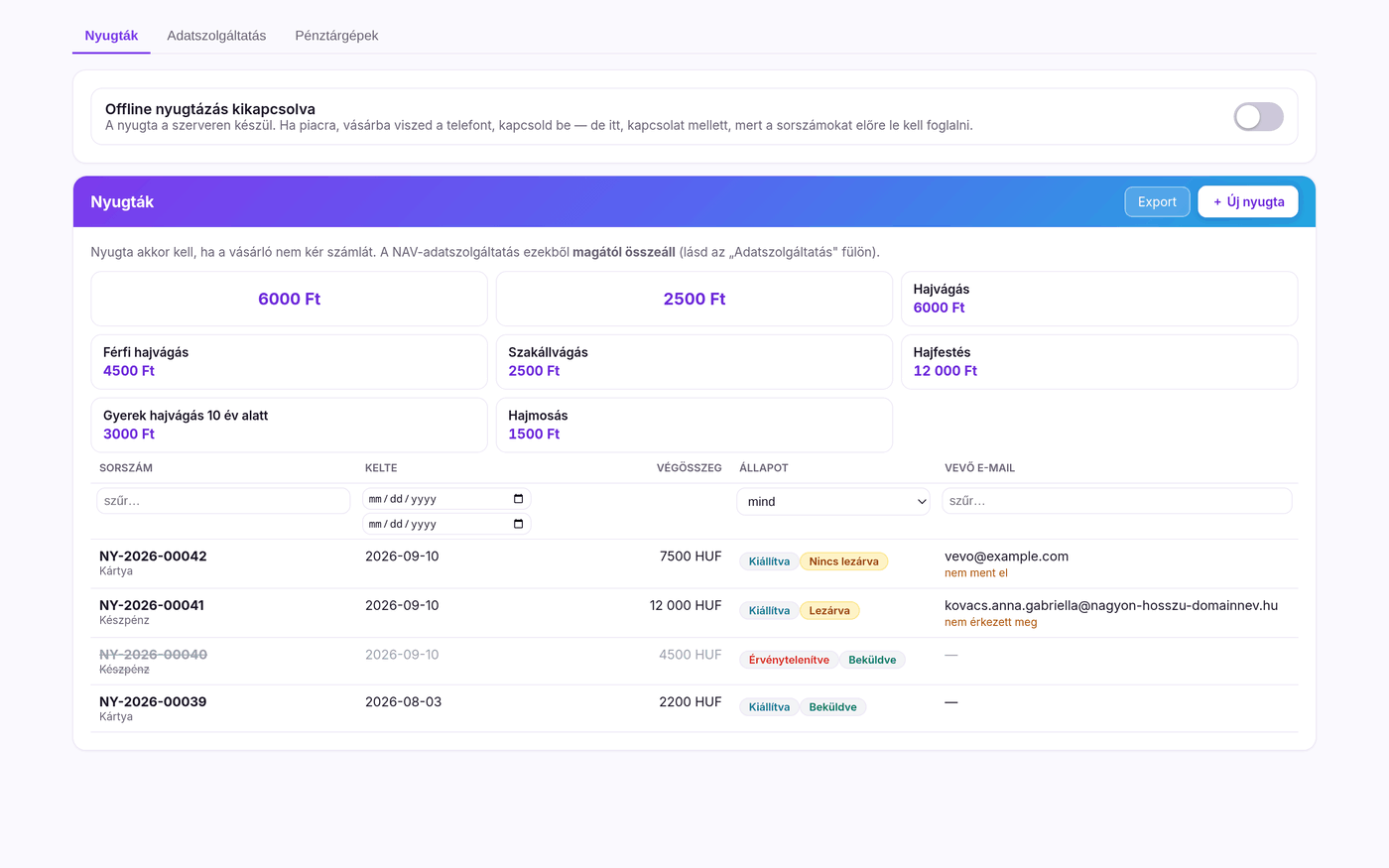Open the Állapot filter dropdown
The image size is (1389, 868).
point(833,501)
